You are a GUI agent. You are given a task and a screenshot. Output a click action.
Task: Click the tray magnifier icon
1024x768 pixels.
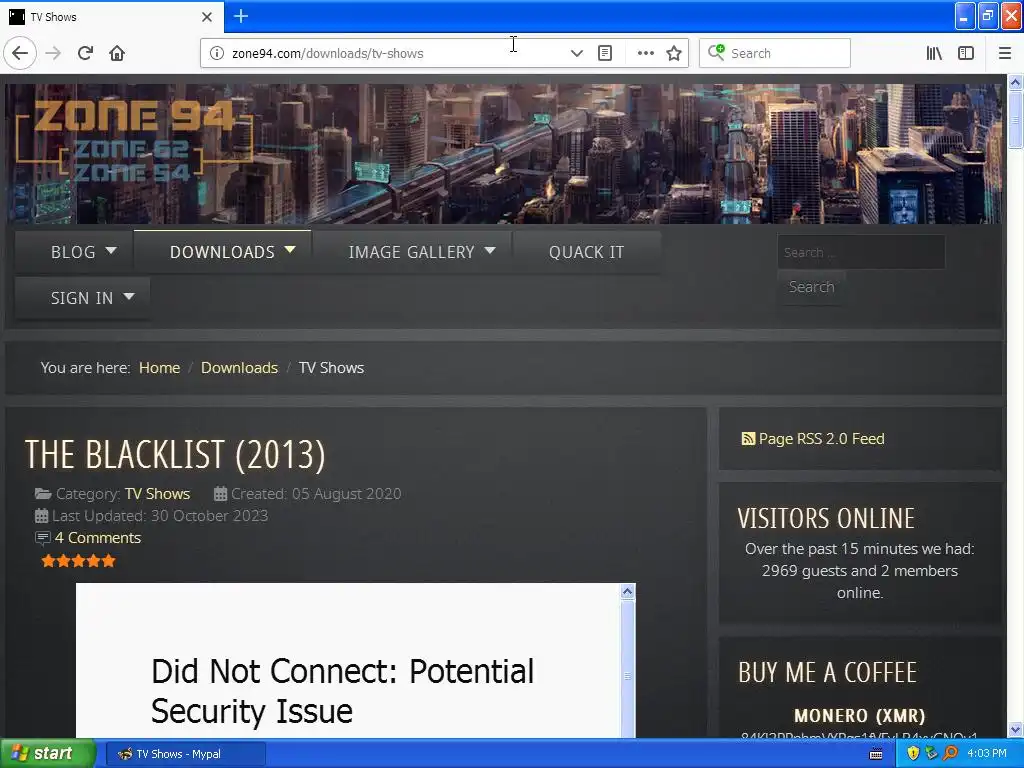click(950, 753)
